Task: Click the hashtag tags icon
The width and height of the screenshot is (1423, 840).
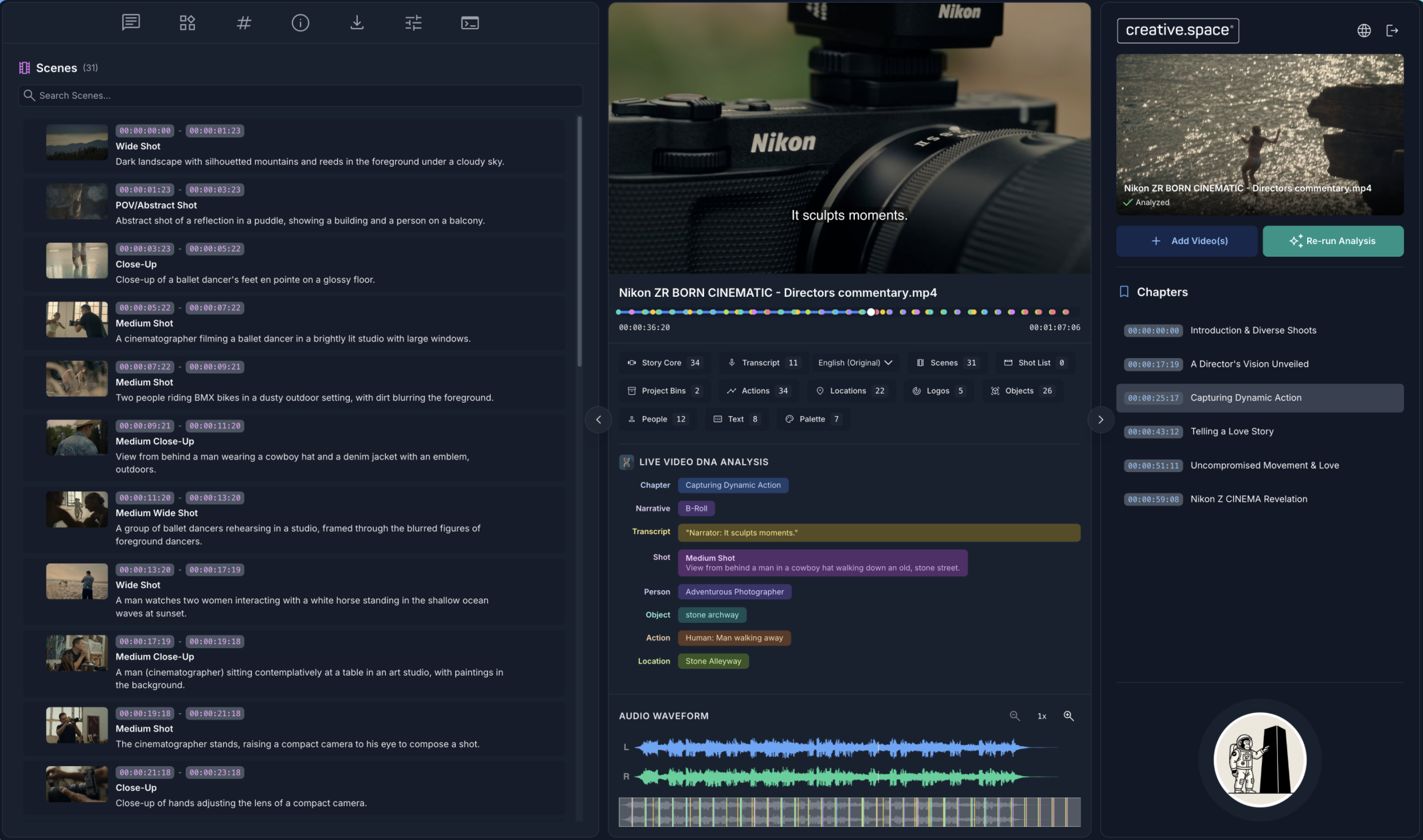Action: click(x=244, y=22)
